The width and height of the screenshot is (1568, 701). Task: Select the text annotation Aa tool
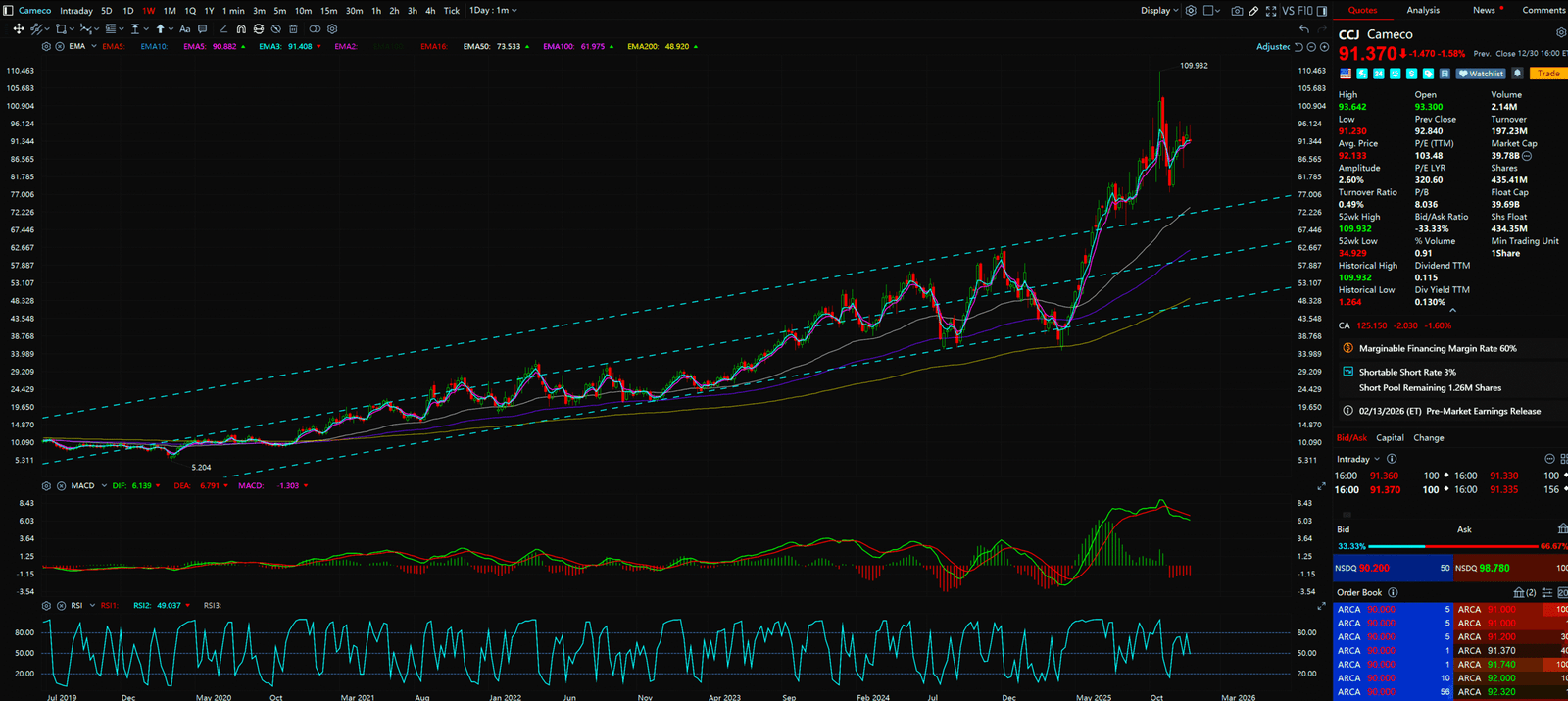coord(184,29)
